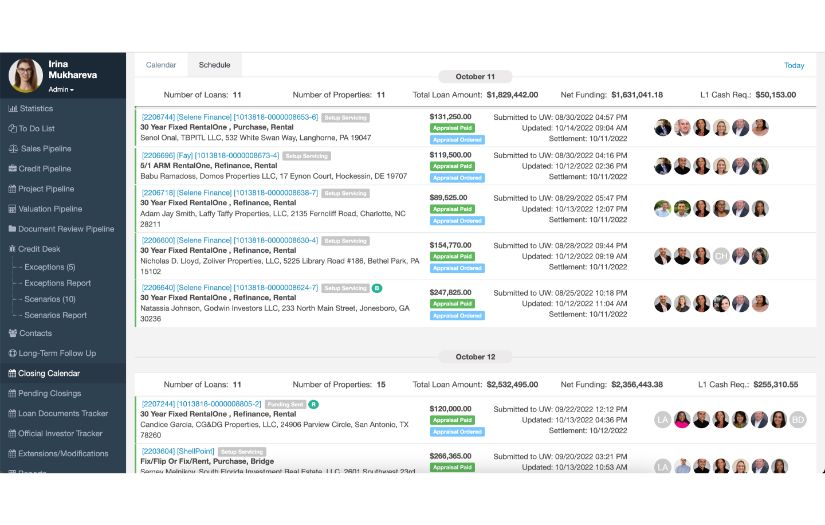
Task: Click the Document Review Pipeline folder icon
Action: pos(12,229)
